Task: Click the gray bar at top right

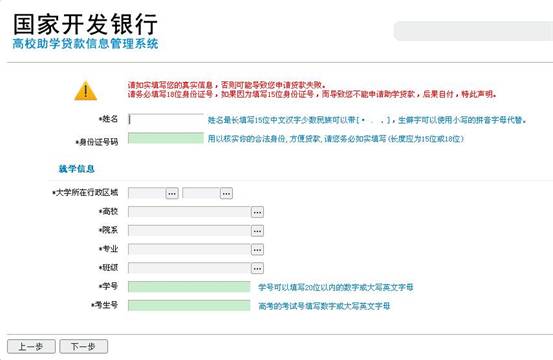Action: tap(473, 31)
